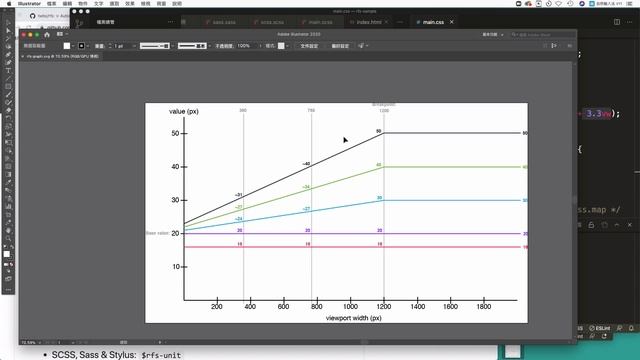Viewport: 640px width, 360px height.
Task: Set the None color mode button
Action: [11, 264]
